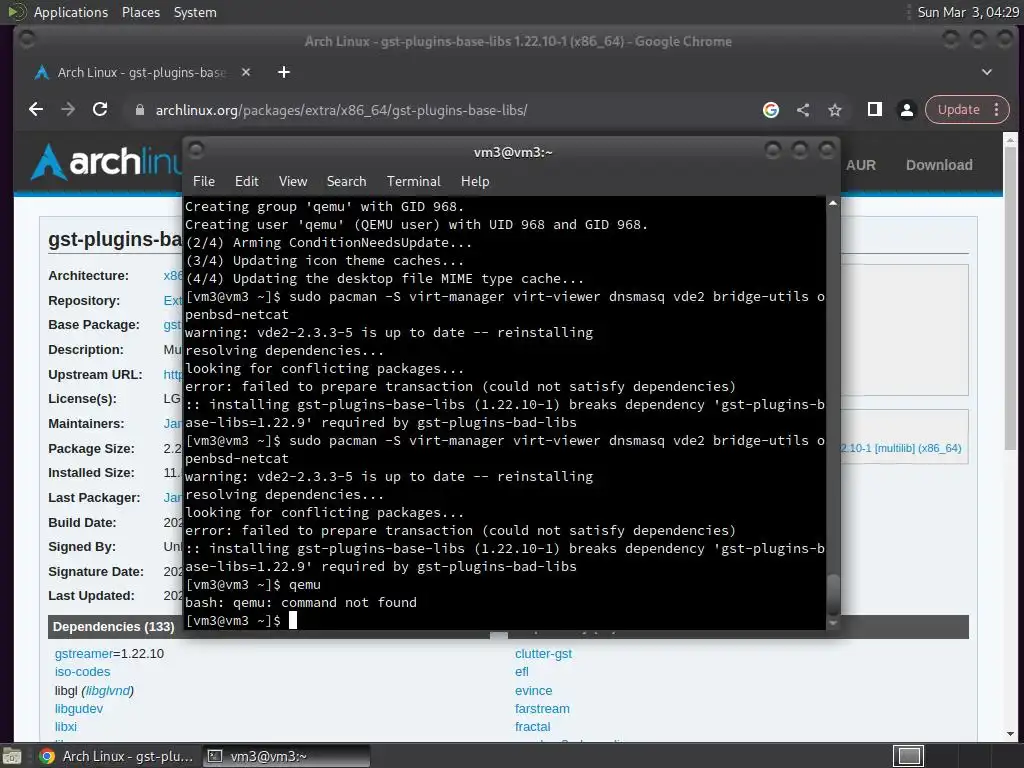
Task: Click the address bar URL
Action: (341, 110)
